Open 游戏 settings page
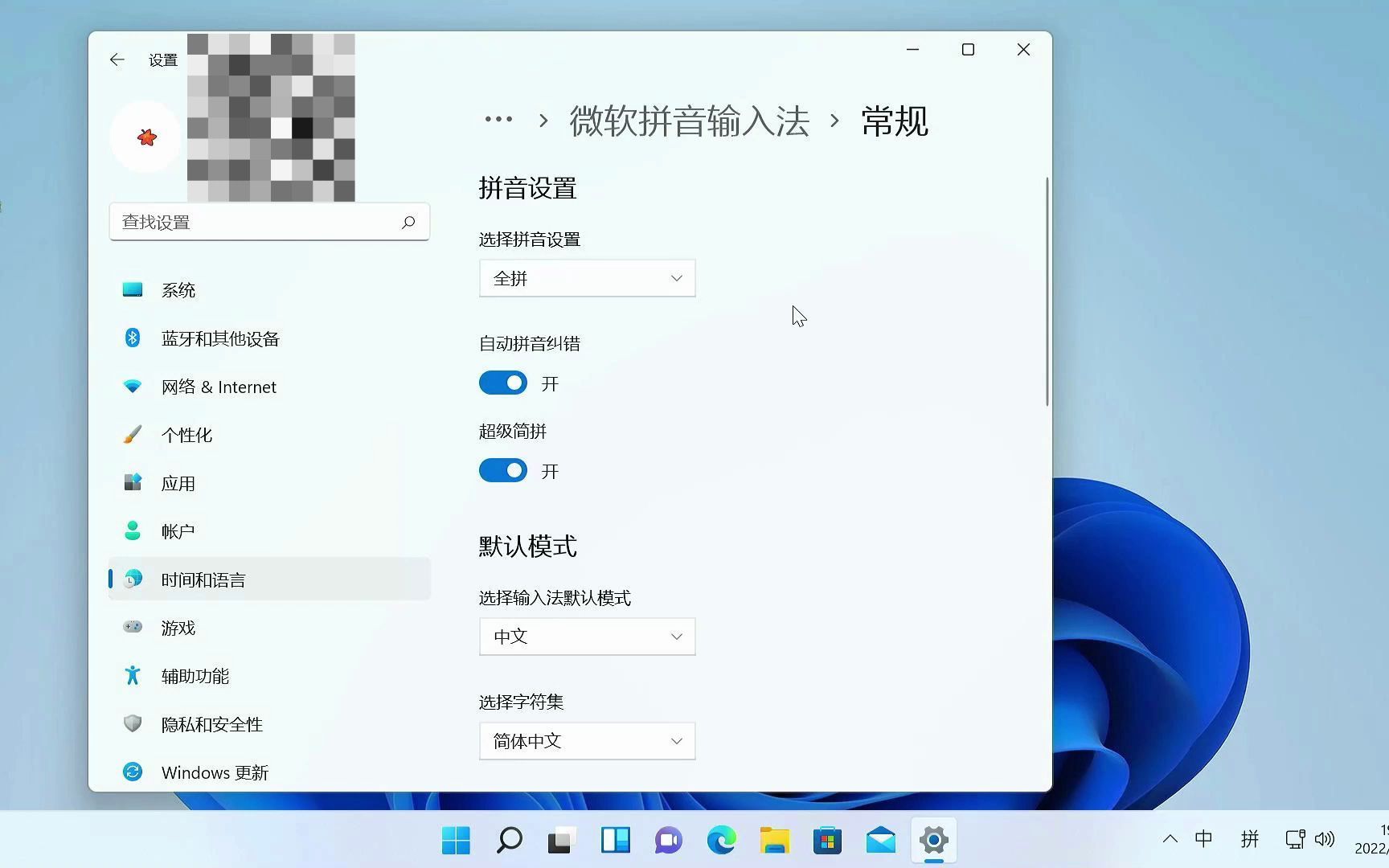Viewport: 1389px width, 868px height. tap(269, 628)
